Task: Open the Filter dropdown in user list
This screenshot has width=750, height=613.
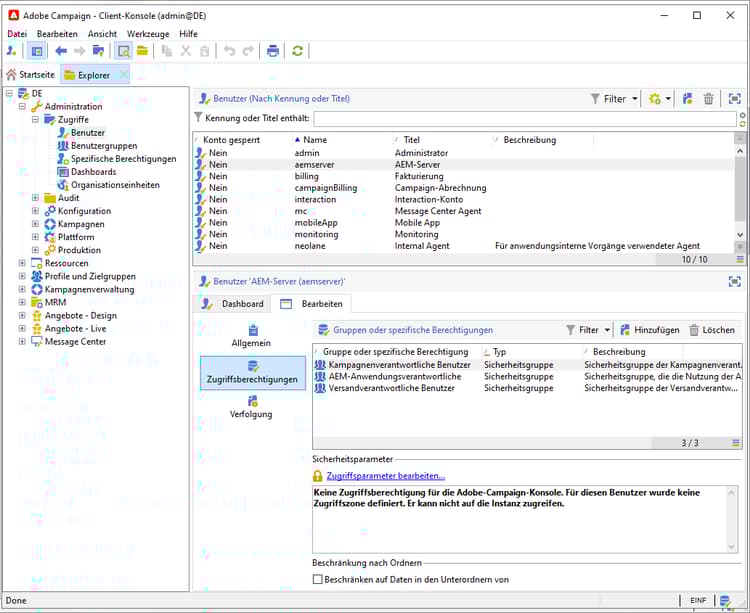Action: [x=616, y=98]
